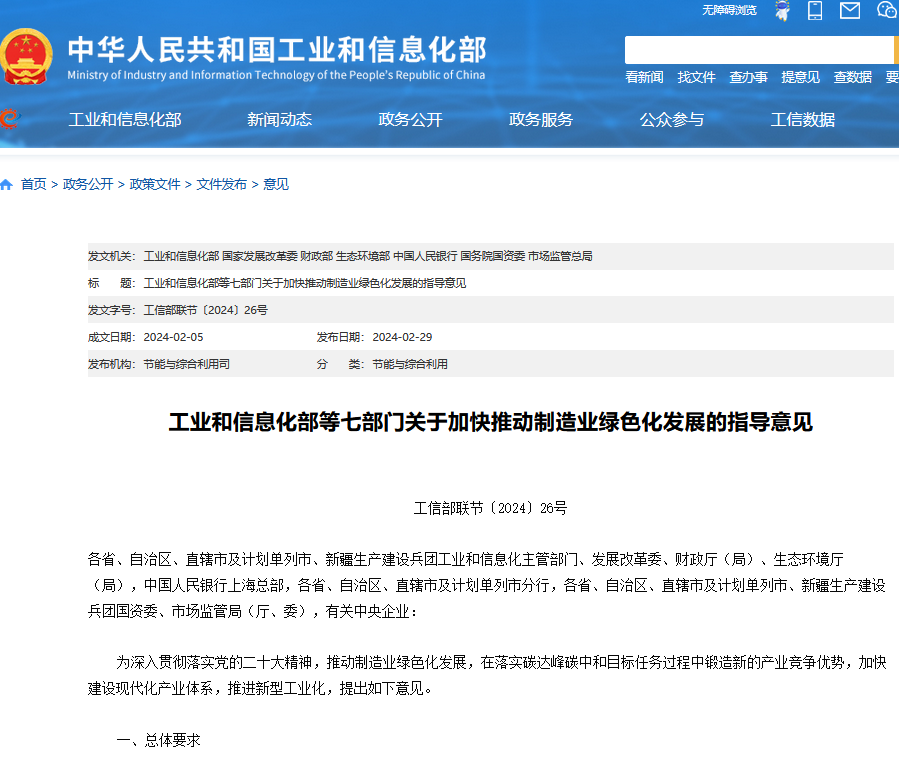Go to 政策文件 in the breadcrumb
Viewport: 899px width, 780px height.
coord(155,184)
